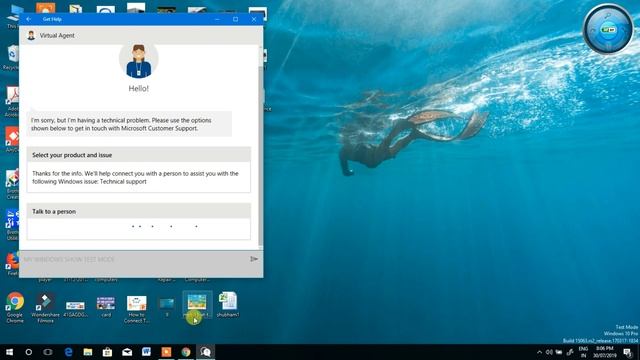
Task: Click the Get Help taskbar icon
Action: pyautogui.click(x=205, y=352)
